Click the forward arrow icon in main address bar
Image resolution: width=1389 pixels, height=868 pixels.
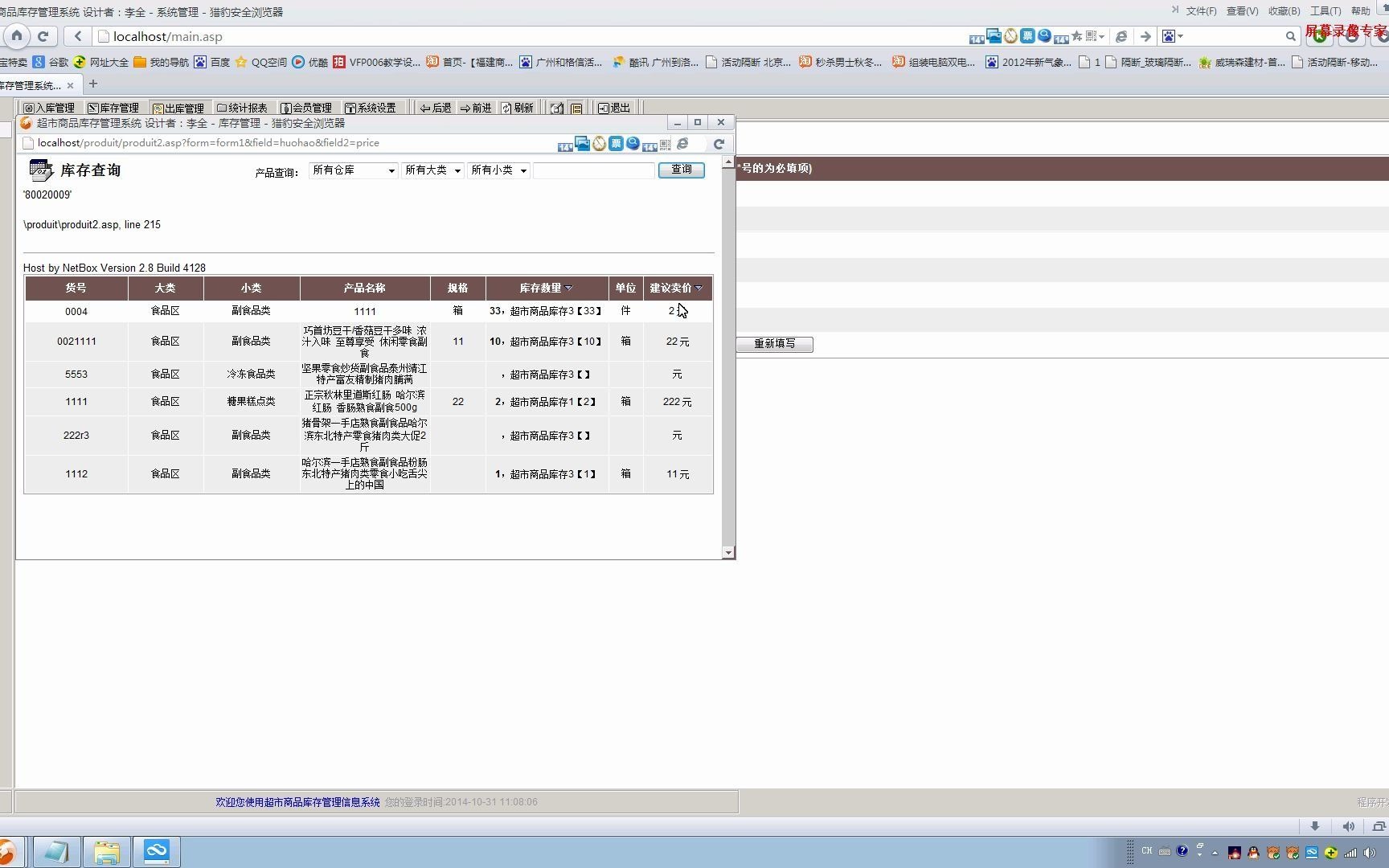[x=1145, y=36]
